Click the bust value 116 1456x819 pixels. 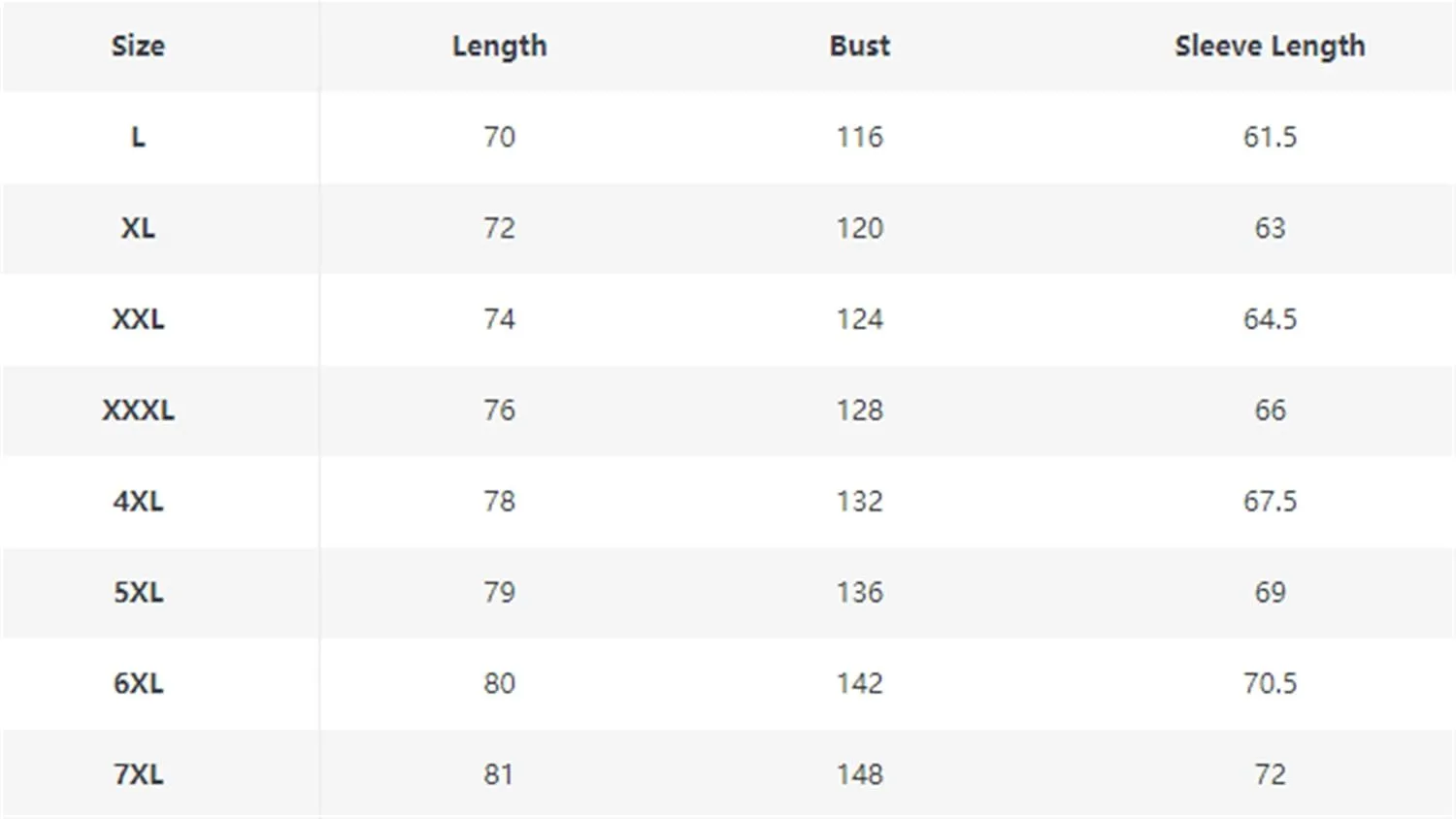click(x=860, y=137)
